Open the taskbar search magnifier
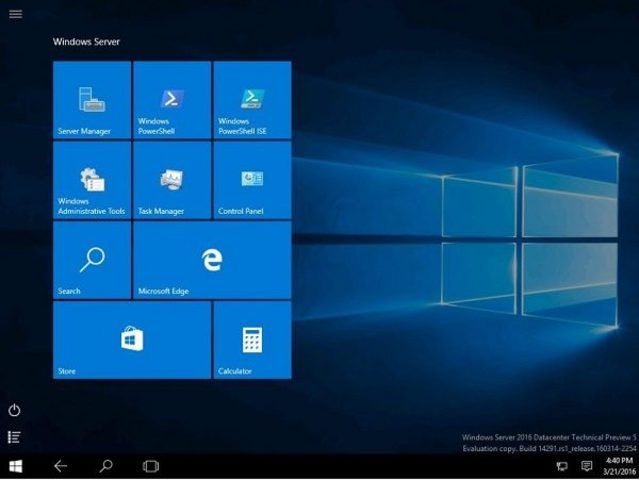The width and height of the screenshot is (639, 480). click(106, 466)
